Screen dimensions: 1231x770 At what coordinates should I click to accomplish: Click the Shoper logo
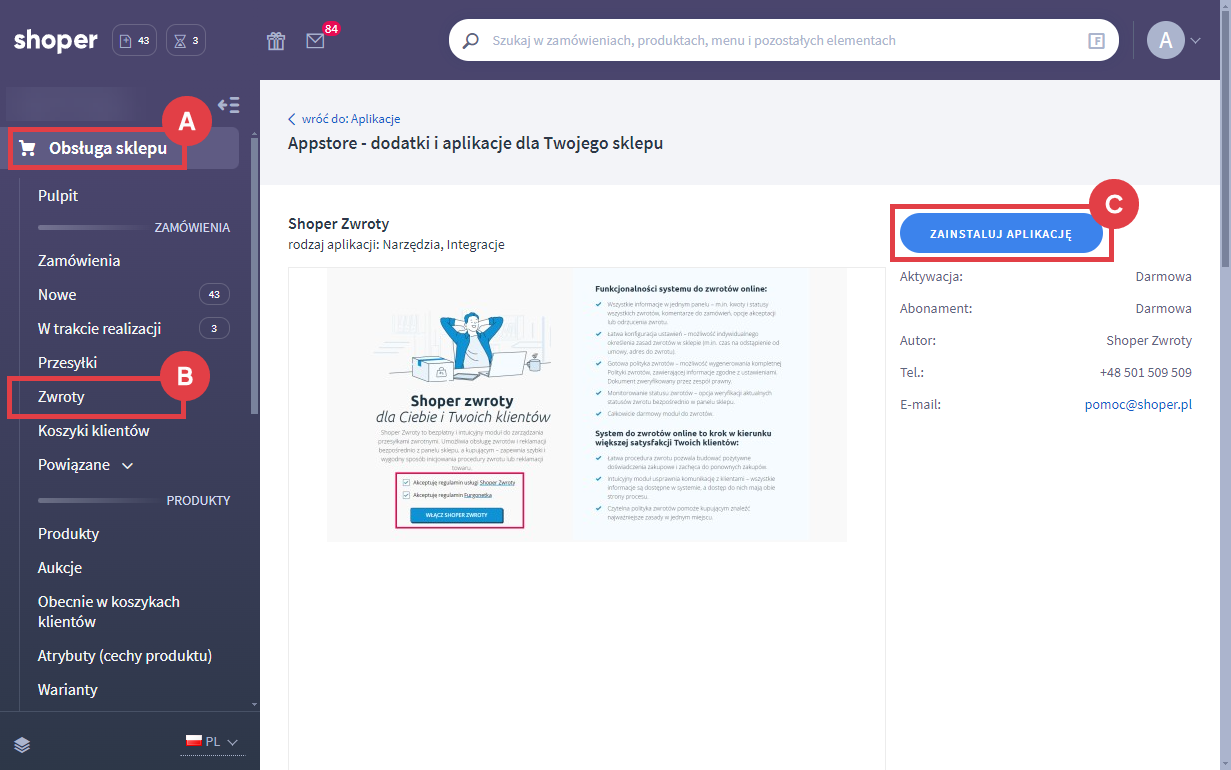tap(56, 41)
